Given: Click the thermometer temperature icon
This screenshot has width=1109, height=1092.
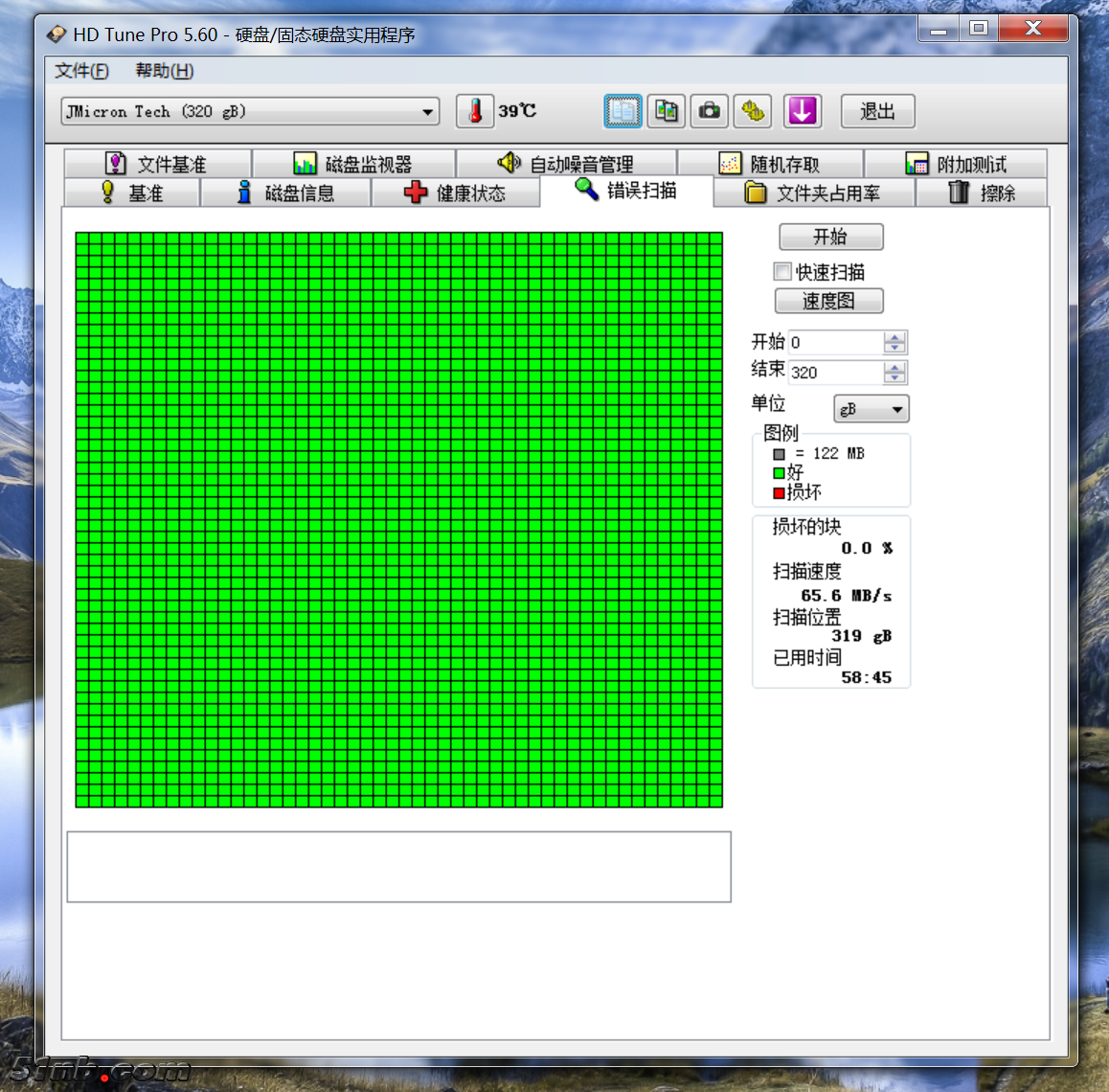Looking at the screenshot, I should point(474,111).
